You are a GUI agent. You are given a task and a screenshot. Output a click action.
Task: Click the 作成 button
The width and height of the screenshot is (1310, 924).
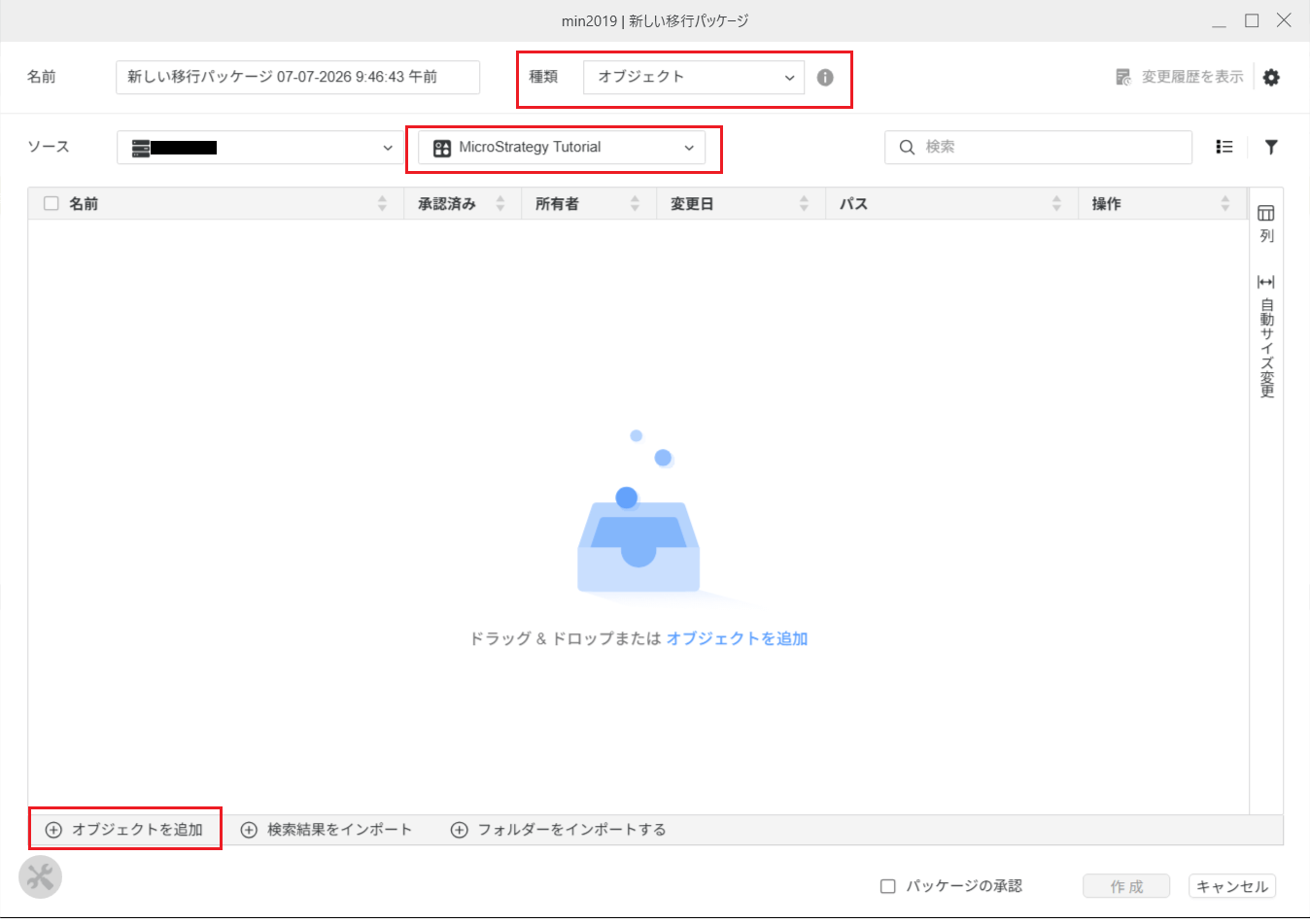click(x=1126, y=886)
